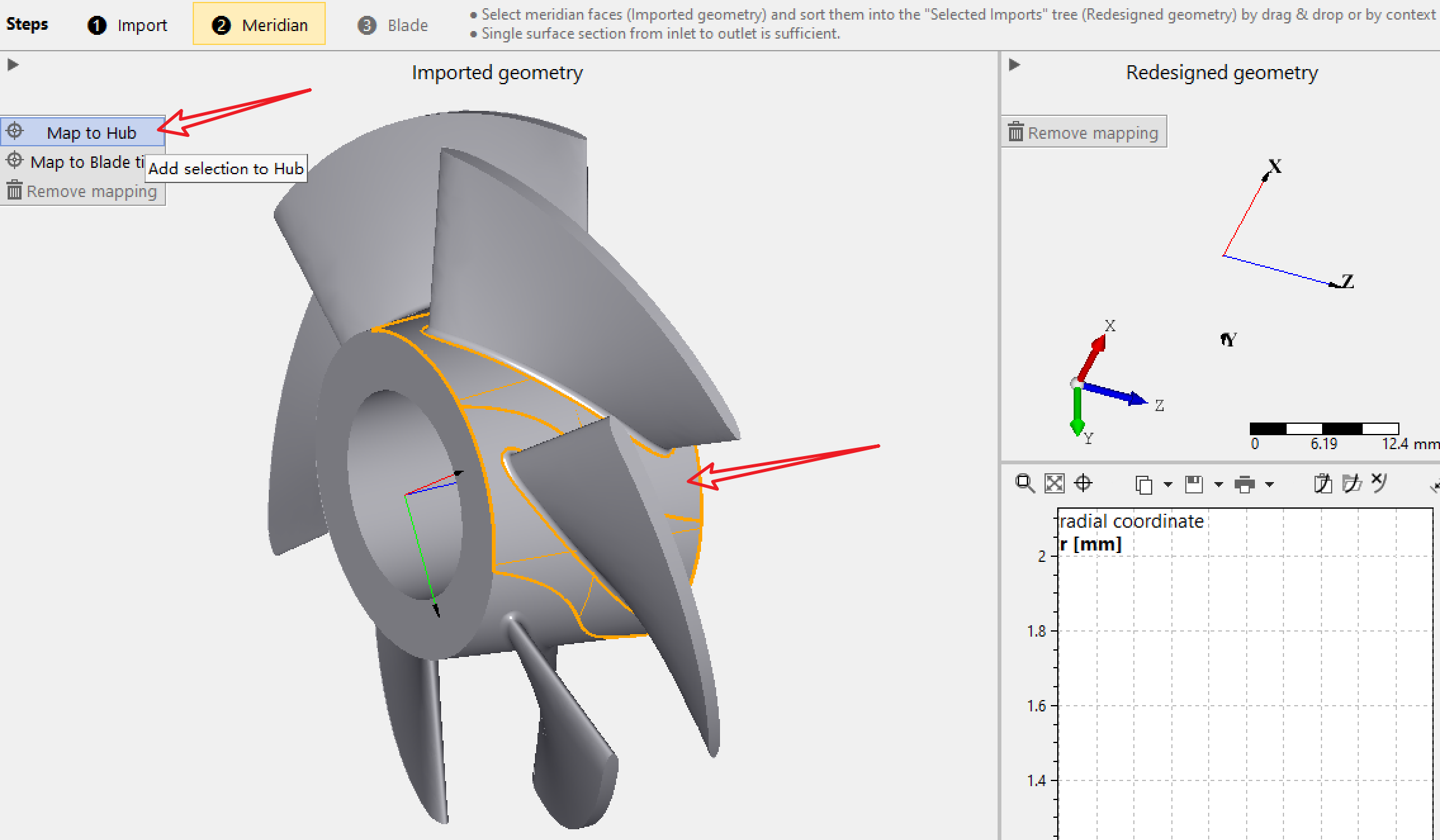Open the print options dropdown arrow
This screenshot has width=1440, height=840.
[1269, 485]
